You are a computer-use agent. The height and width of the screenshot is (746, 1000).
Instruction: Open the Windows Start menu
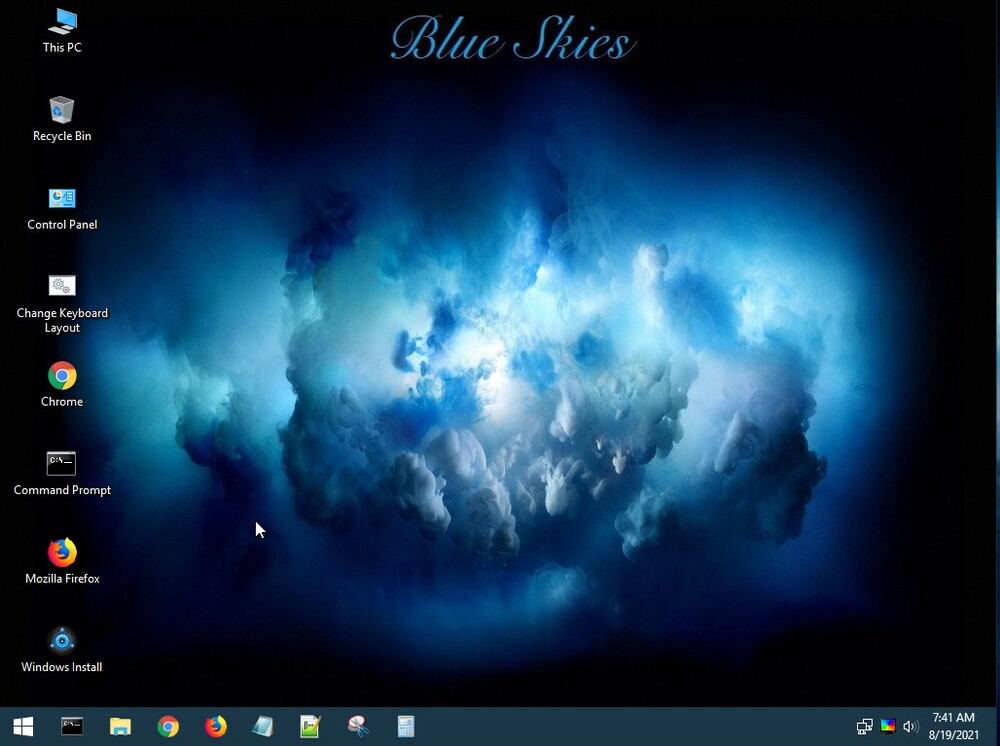click(24, 726)
